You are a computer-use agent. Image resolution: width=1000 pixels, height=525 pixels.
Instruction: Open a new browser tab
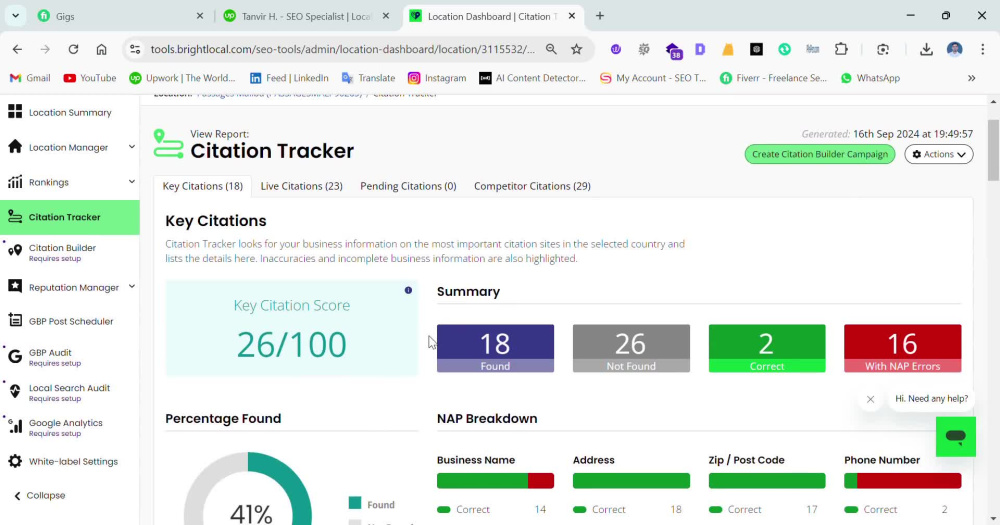tap(599, 16)
